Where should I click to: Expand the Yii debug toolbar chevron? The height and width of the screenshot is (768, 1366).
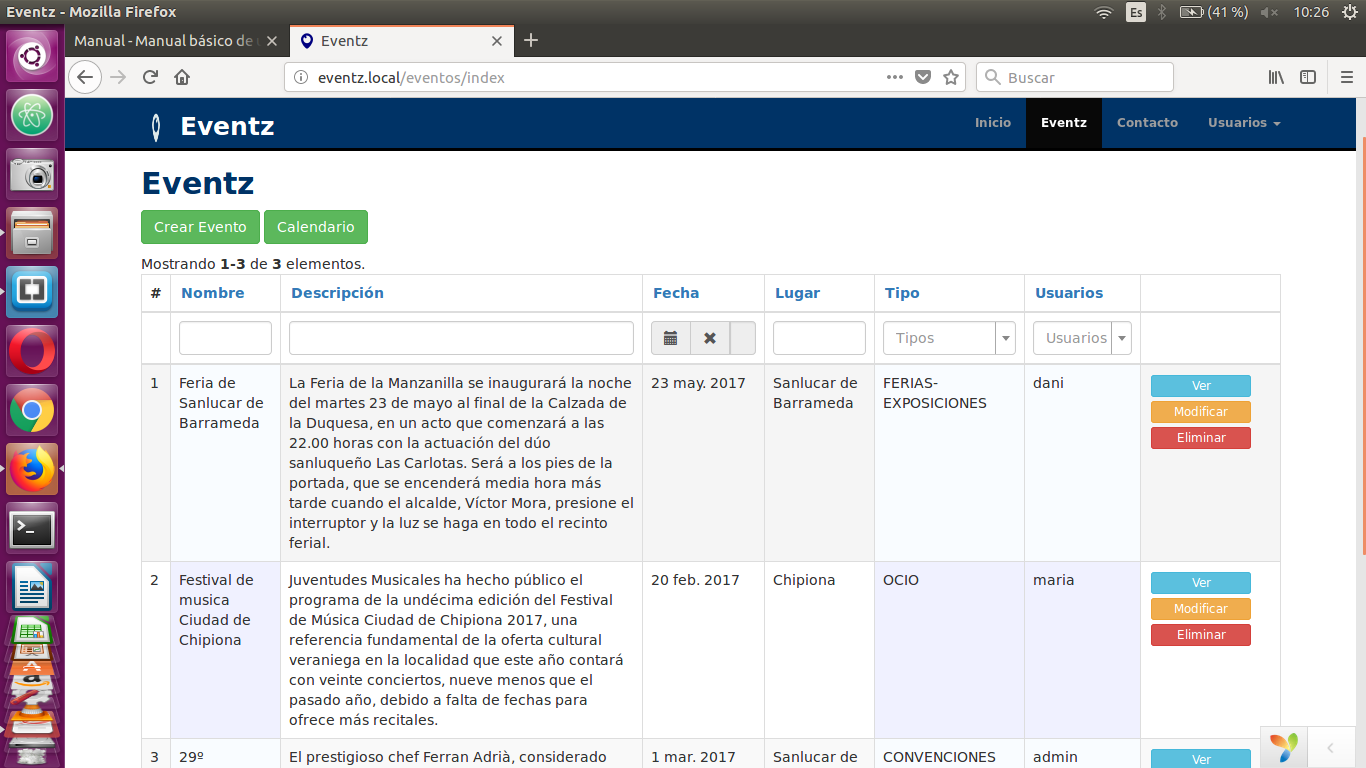(1330, 747)
